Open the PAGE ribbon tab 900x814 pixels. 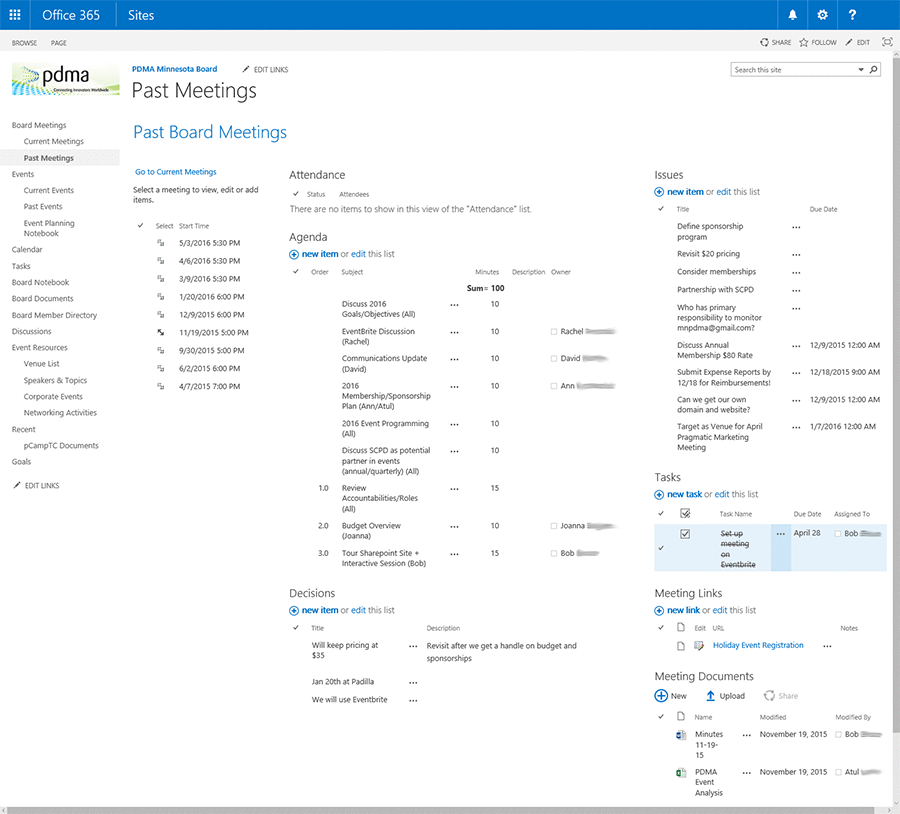[59, 43]
